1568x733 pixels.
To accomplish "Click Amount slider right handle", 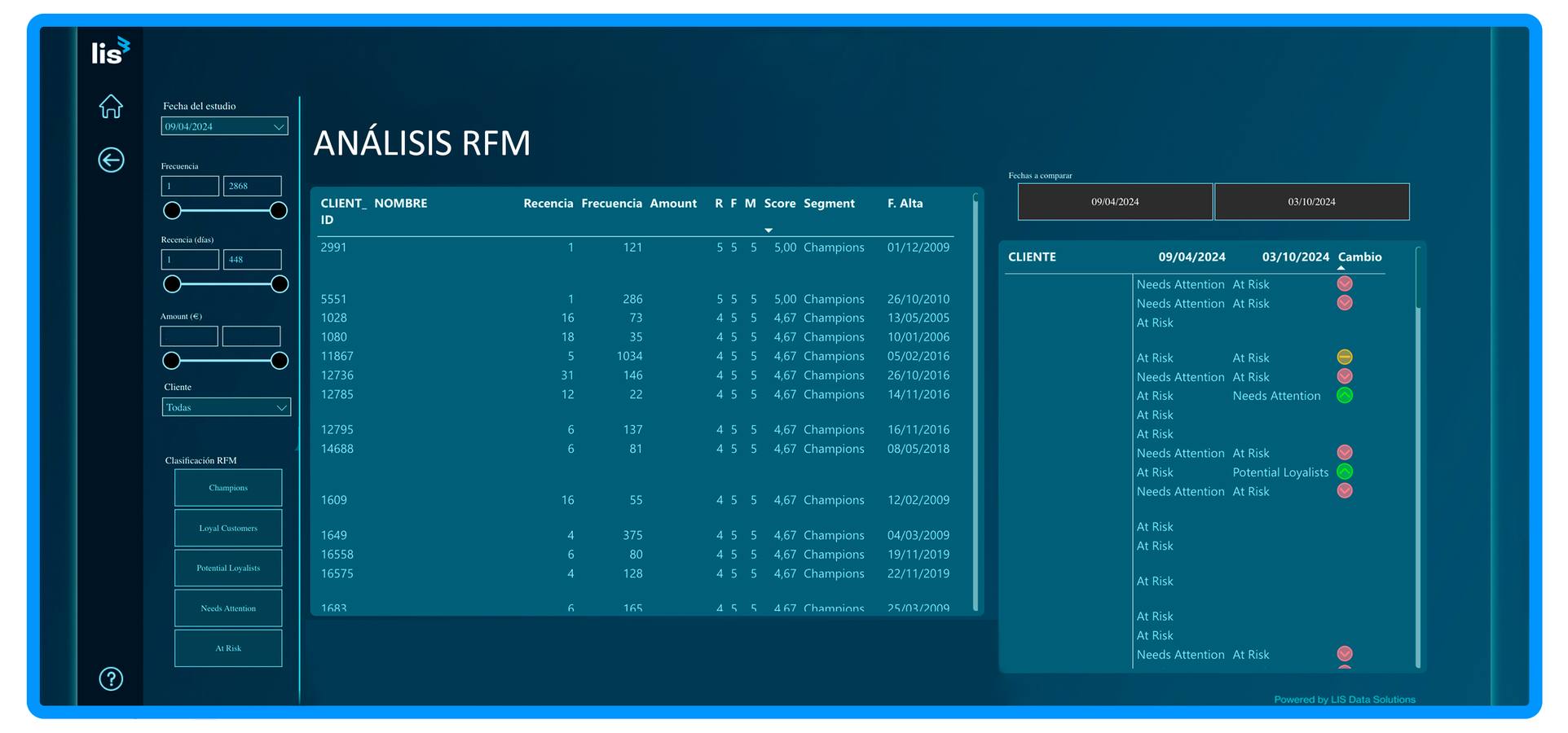I will pos(280,361).
